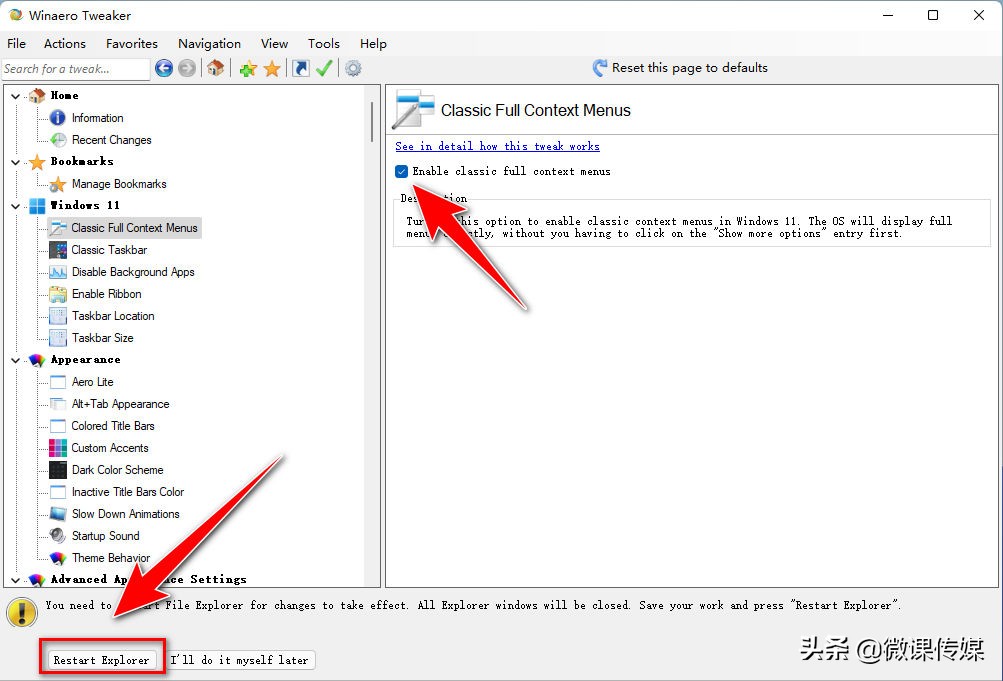Click Theme Behavior icon
This screenshot has width=1003, height=681.
[58, 558]
